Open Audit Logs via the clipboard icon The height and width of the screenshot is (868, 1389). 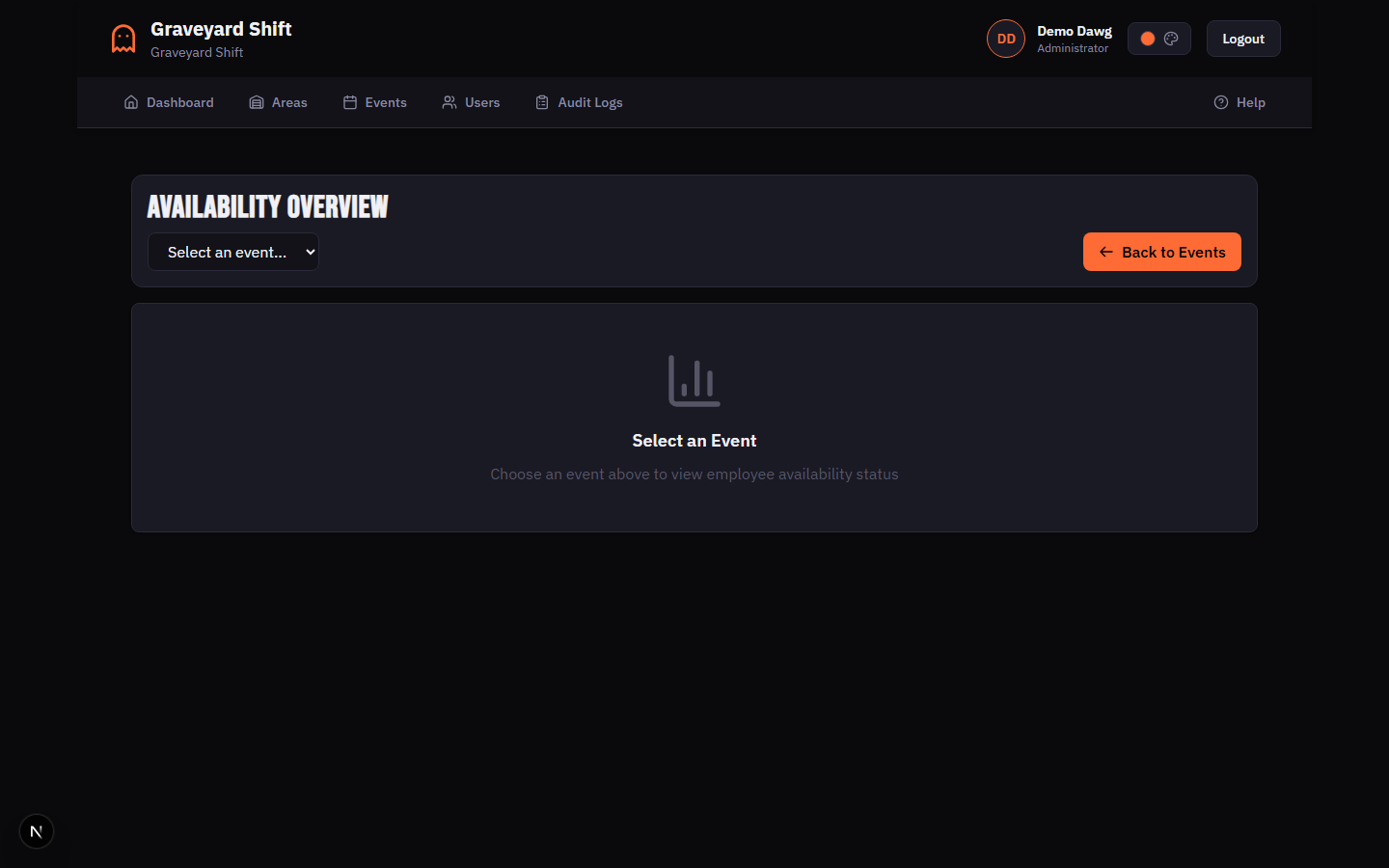pyautogui.click(x=541, y=101)
